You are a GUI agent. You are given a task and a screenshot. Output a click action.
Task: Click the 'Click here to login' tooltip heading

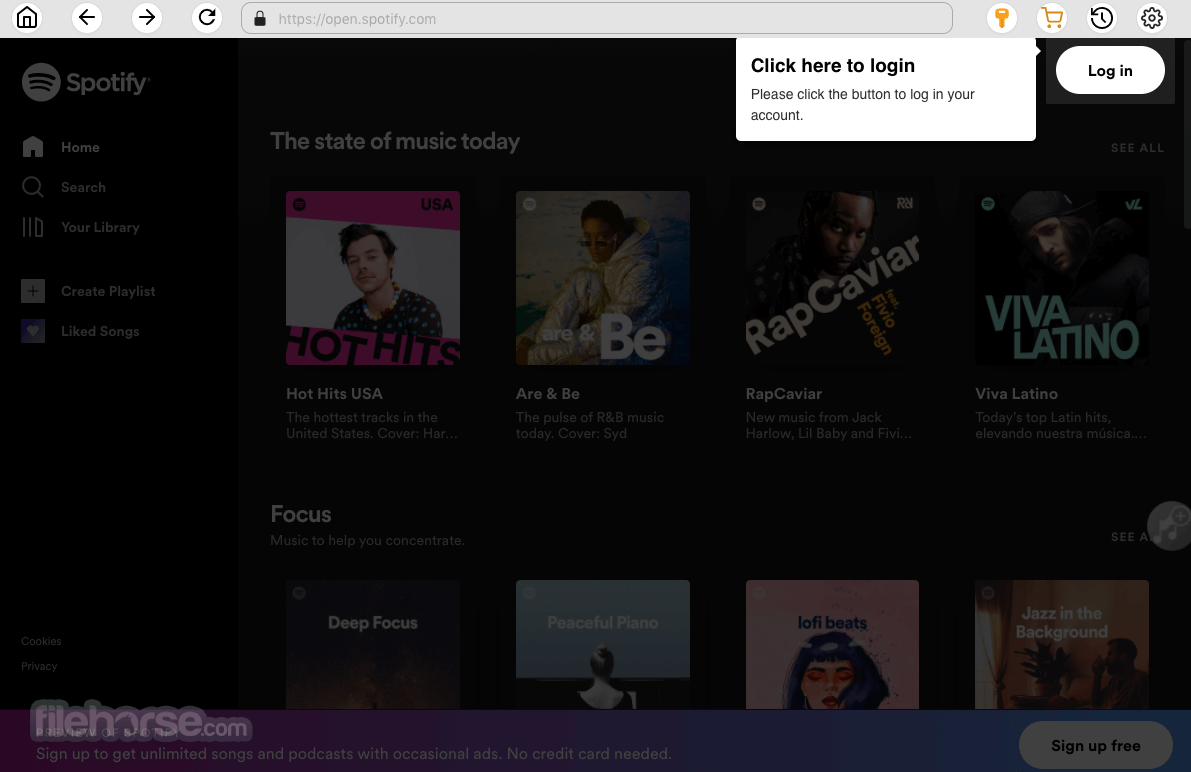[832, 65]
